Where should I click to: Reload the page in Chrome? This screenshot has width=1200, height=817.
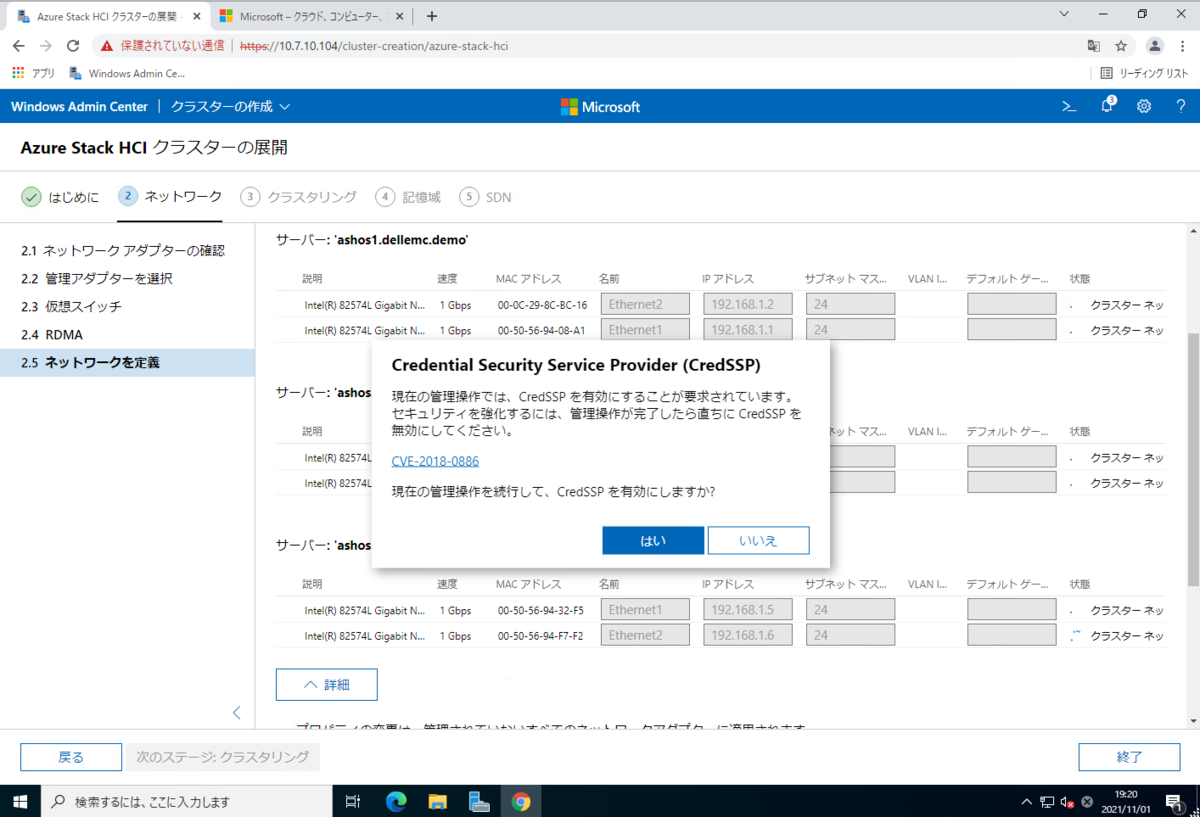tap(73, 46)
